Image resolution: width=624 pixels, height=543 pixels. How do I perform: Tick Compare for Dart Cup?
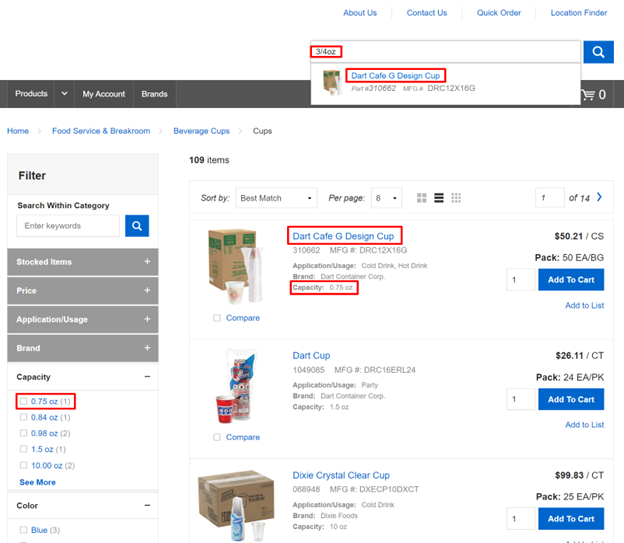[x=217, y=437]
